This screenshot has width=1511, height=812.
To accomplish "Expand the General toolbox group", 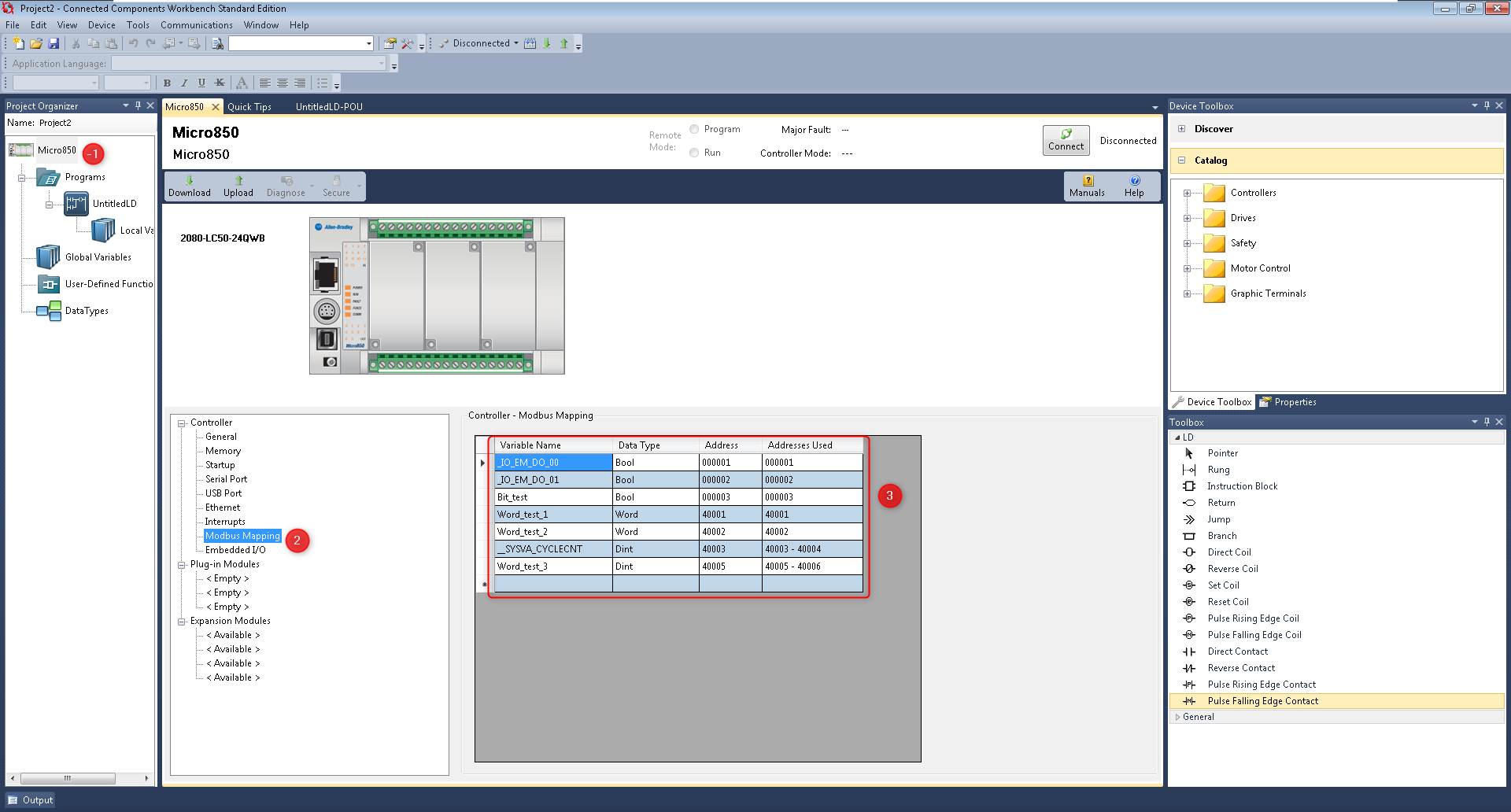I will (1177, 717).
